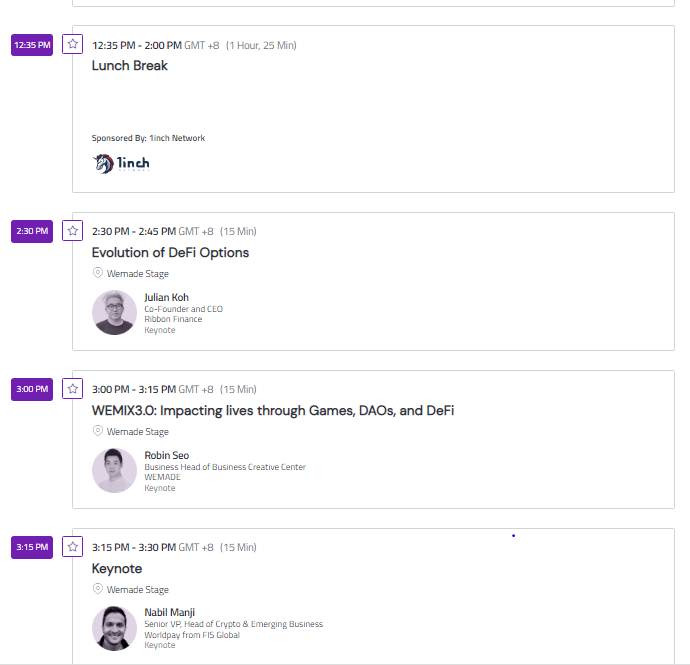Select Wemade Stage under WEMIX3.0 session

pos(138,432)
